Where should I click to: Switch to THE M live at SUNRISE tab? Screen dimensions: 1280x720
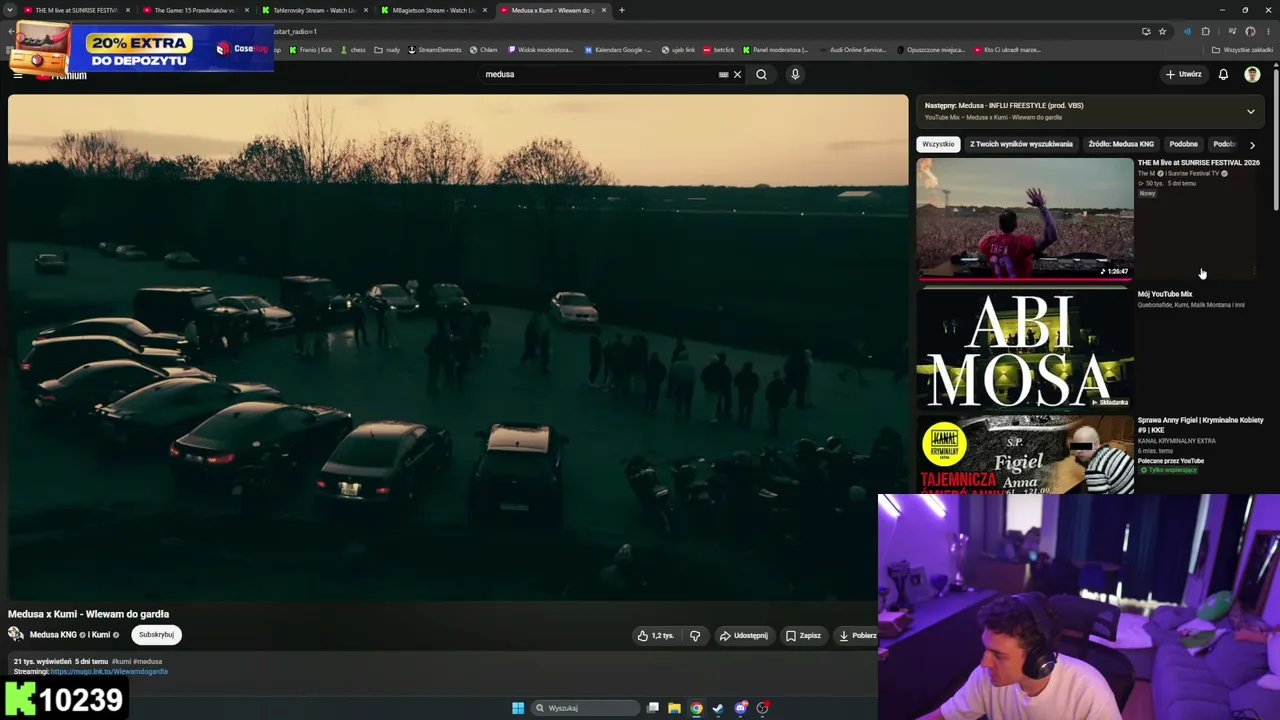76,10
